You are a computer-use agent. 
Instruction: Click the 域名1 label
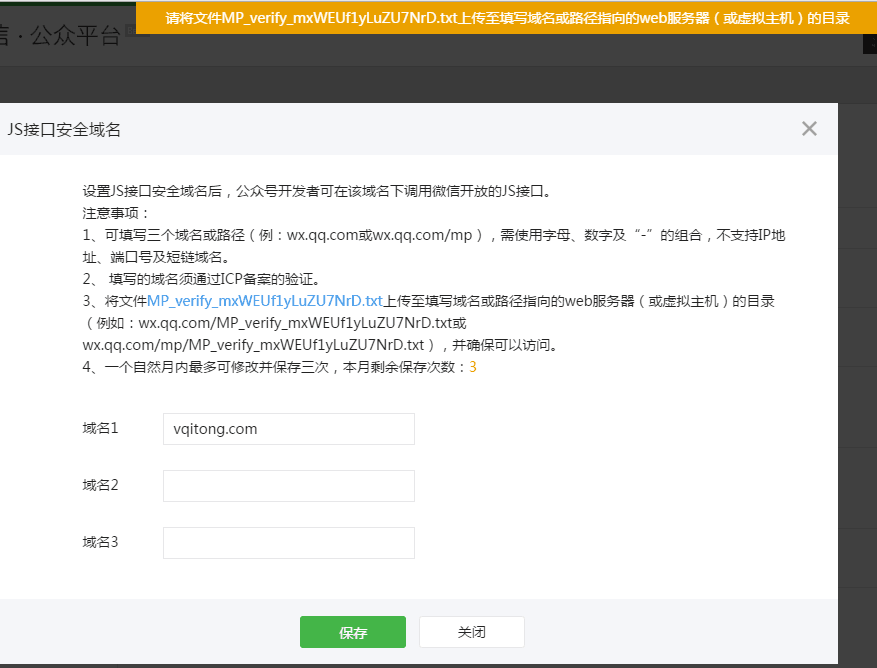click(100, 428)
